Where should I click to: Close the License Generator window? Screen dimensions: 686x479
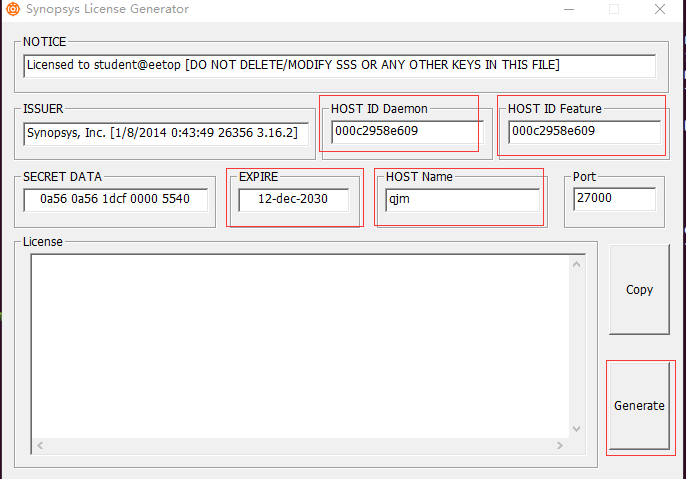660,9
